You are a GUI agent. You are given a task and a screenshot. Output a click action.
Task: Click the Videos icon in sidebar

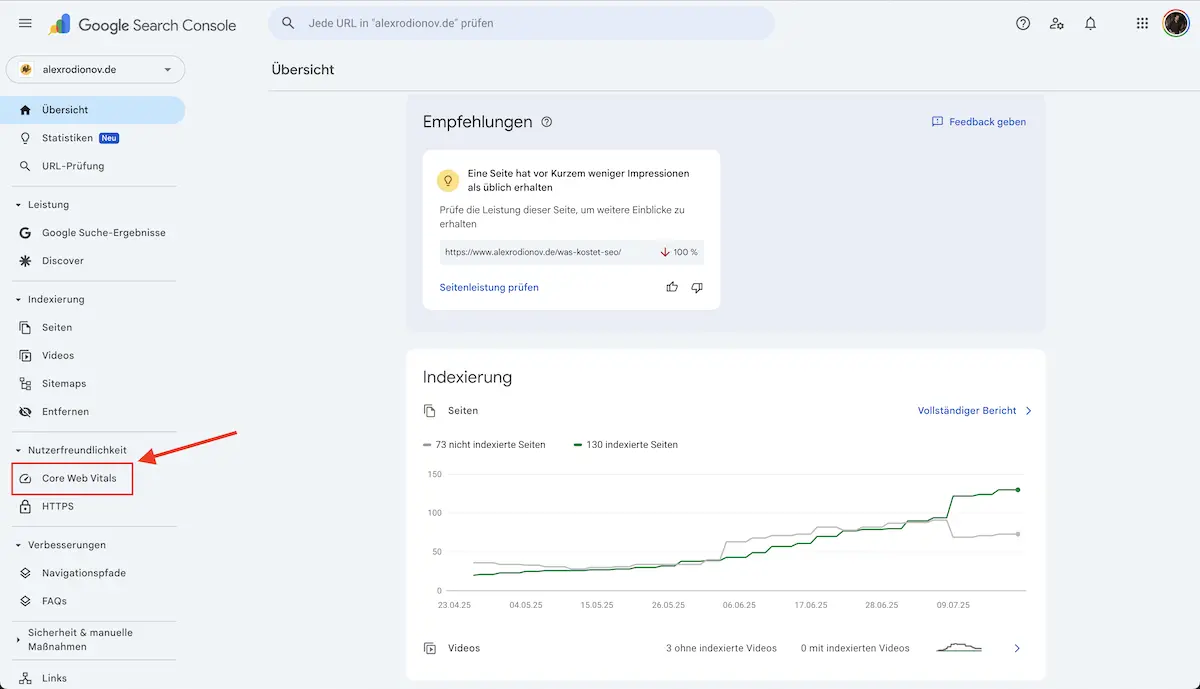[25, 356]
